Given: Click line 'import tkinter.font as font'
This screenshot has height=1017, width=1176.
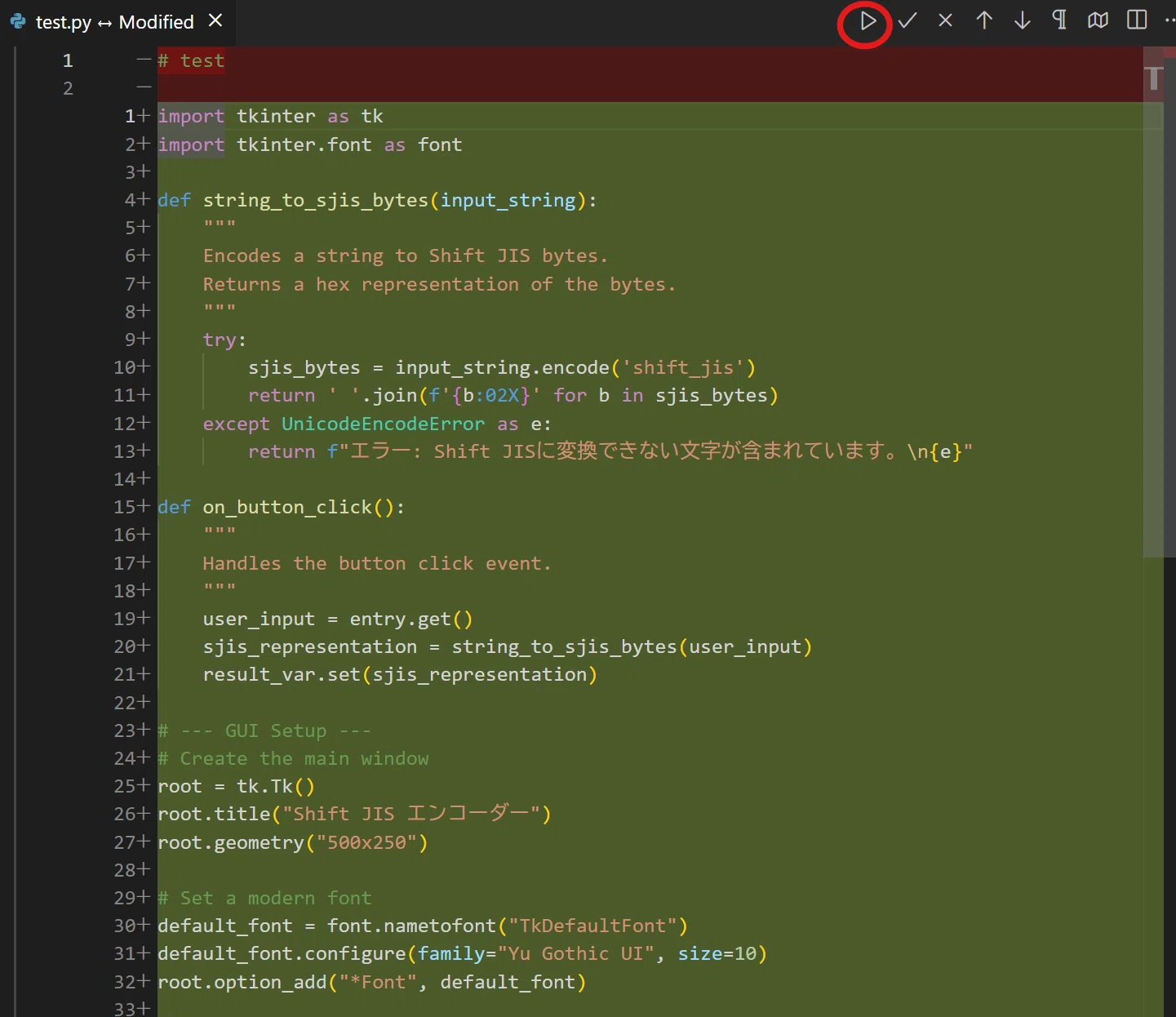Looking at the screenshot, I should coord(309,144).
